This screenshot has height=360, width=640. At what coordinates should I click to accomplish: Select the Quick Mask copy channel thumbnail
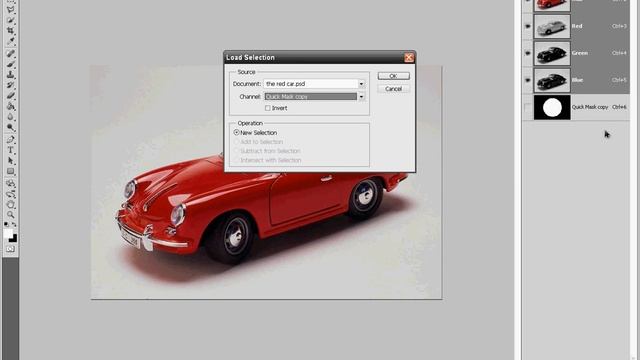click(x=552, y=107)
